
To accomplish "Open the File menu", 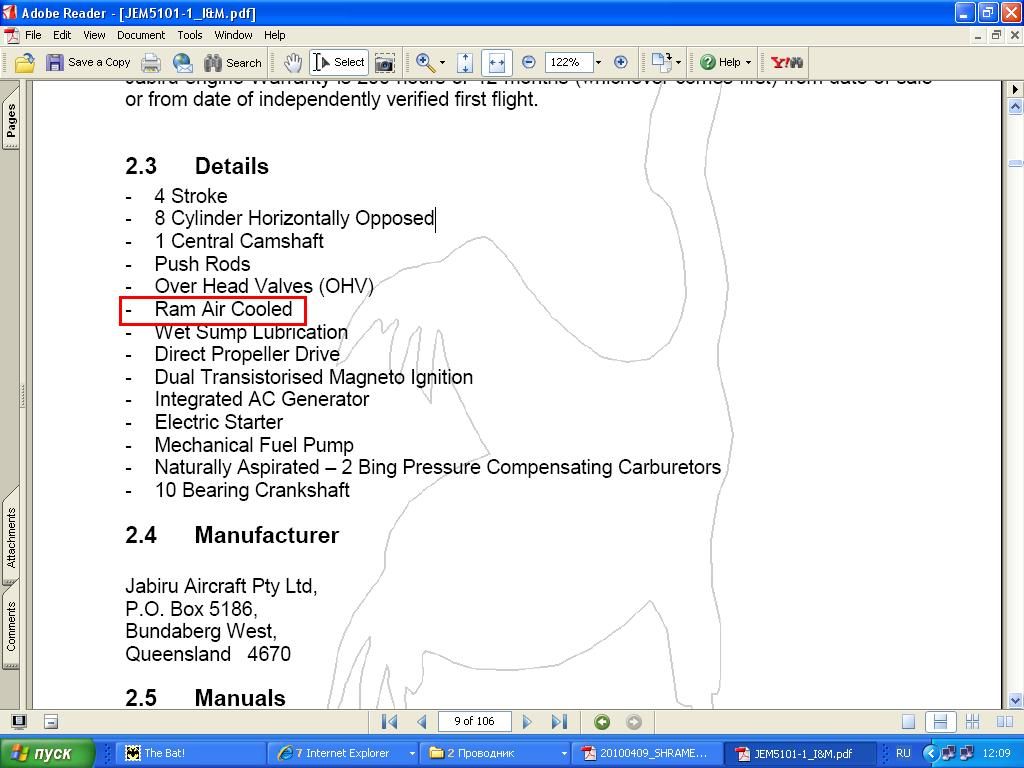I will [33, 35].
